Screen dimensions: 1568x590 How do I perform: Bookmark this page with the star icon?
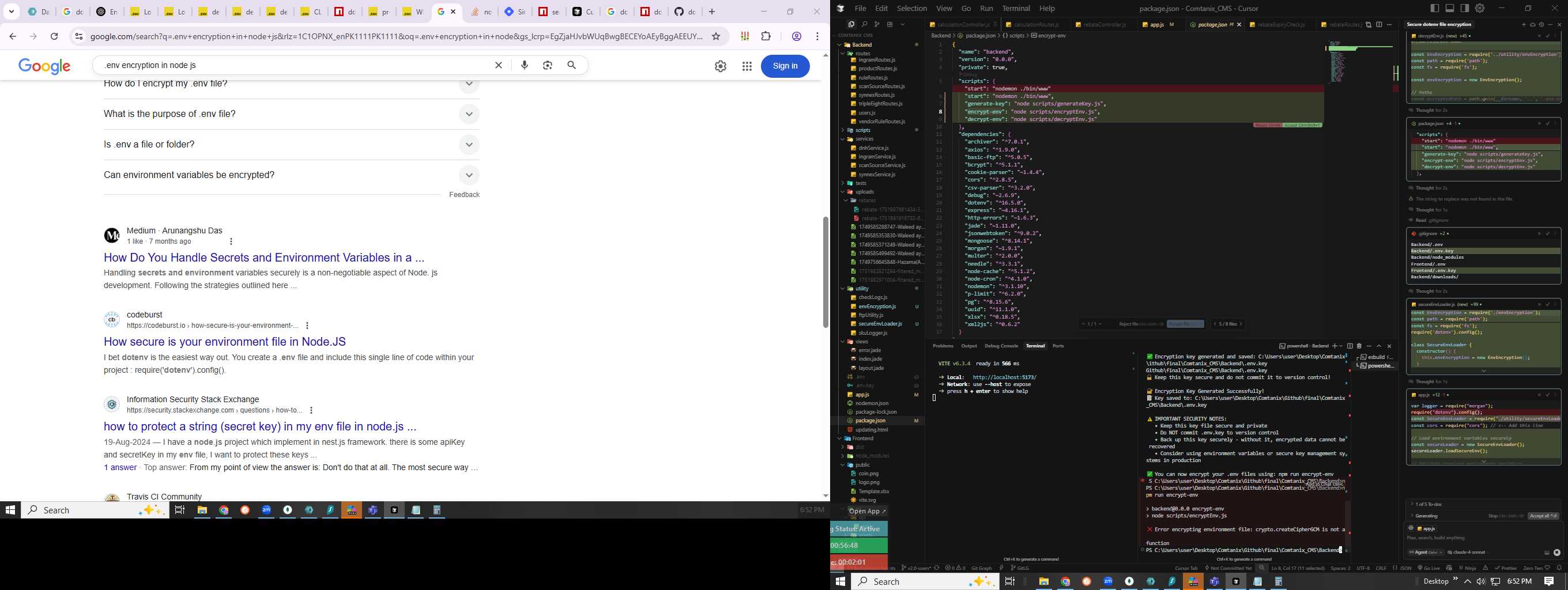pyautogui.click(x=716, y=36)
